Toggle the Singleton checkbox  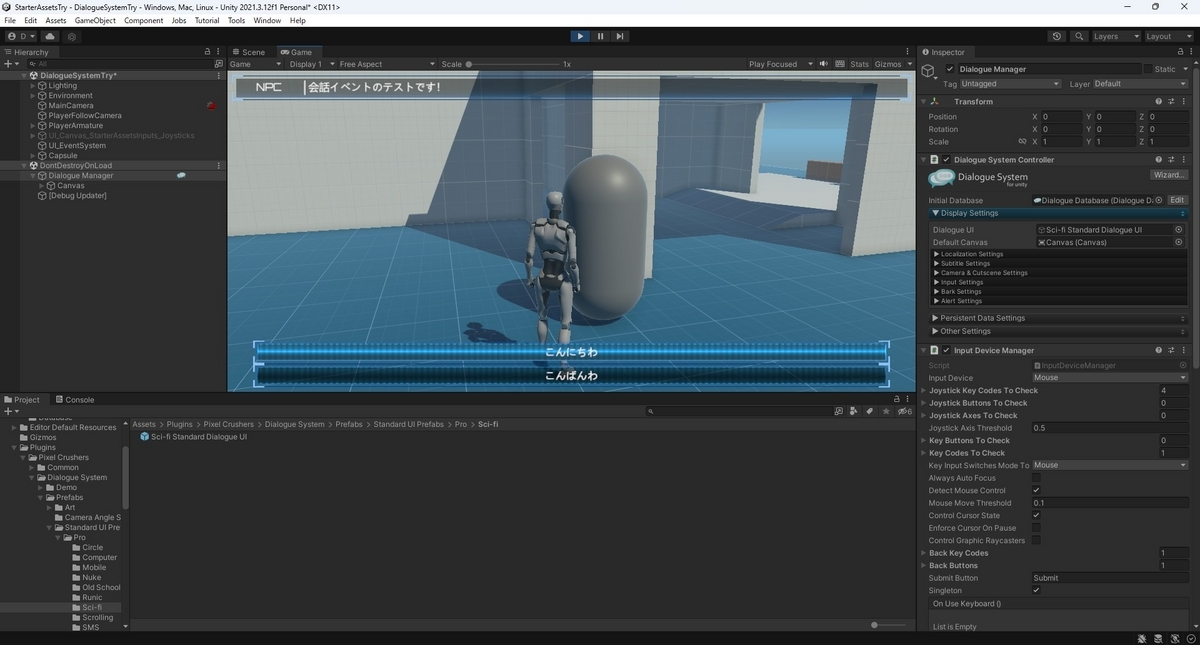point(1036,590)
